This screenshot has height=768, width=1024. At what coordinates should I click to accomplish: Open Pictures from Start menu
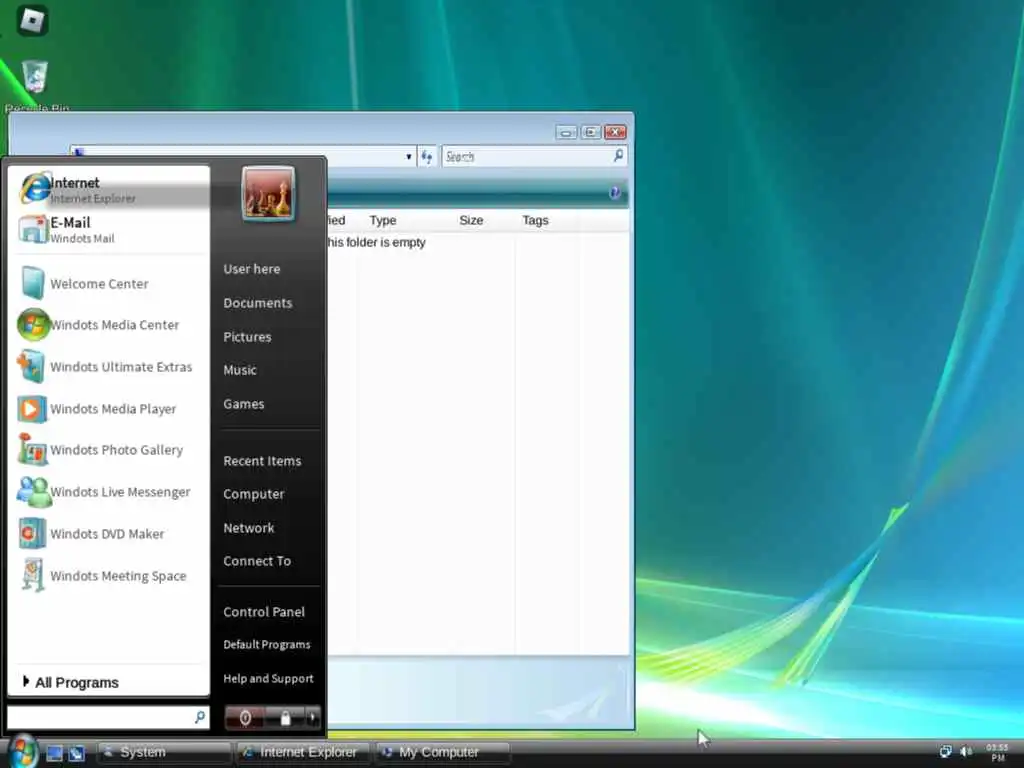click(x=247, y=337)
